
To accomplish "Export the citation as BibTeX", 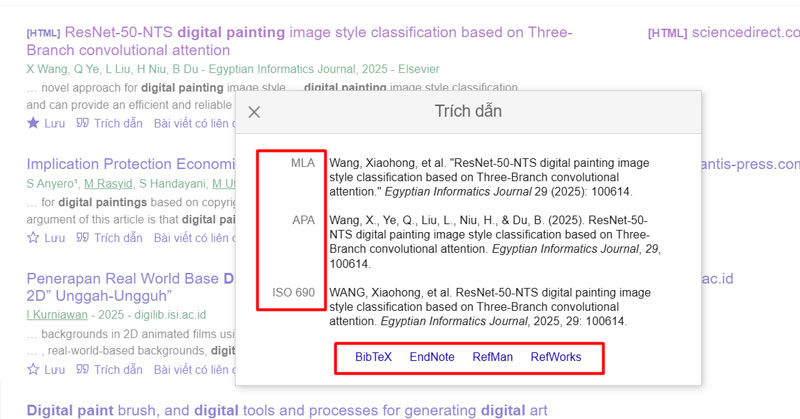I will click(x=373, y=357).
